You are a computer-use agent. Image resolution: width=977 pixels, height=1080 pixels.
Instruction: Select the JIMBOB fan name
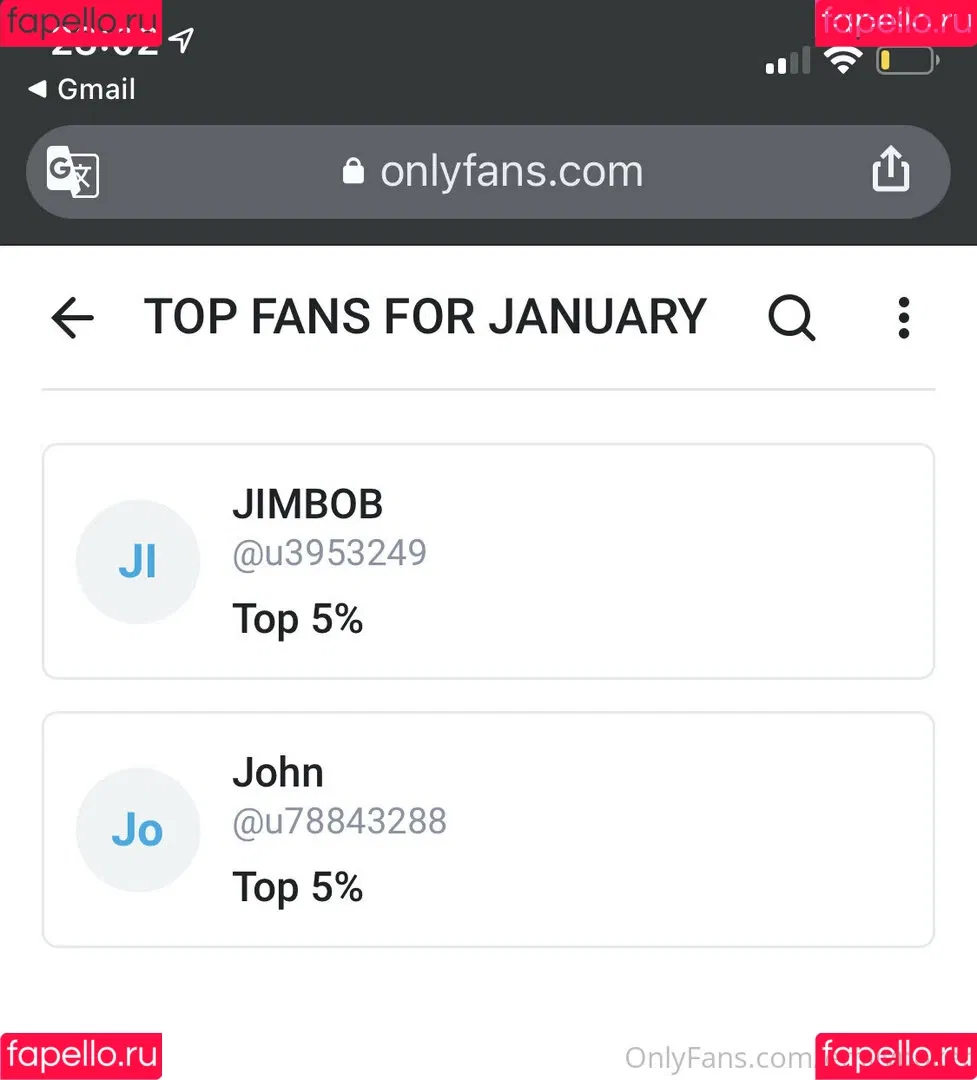[x=307, y=504]
